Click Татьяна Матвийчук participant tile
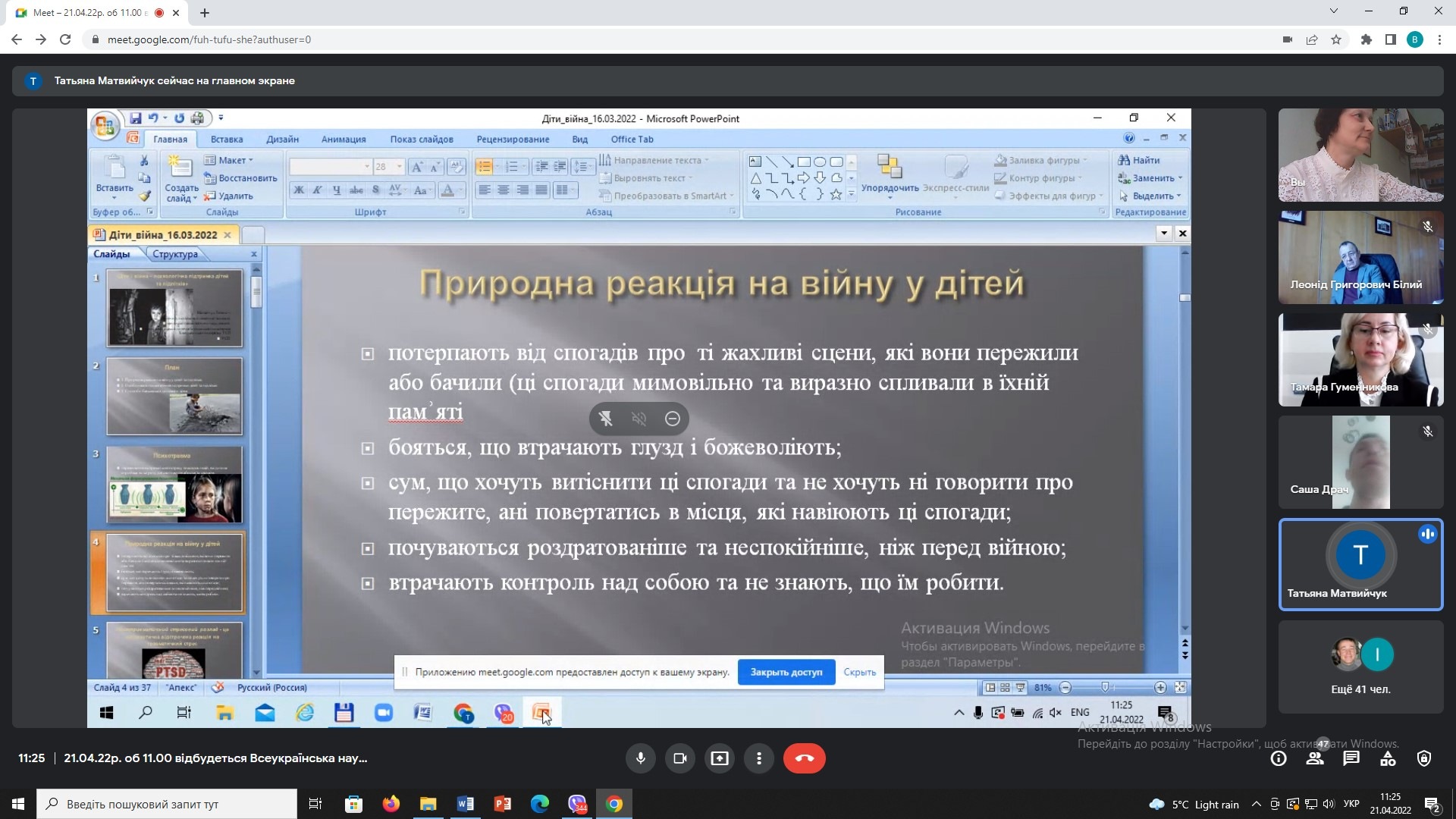 point(1360,565)
